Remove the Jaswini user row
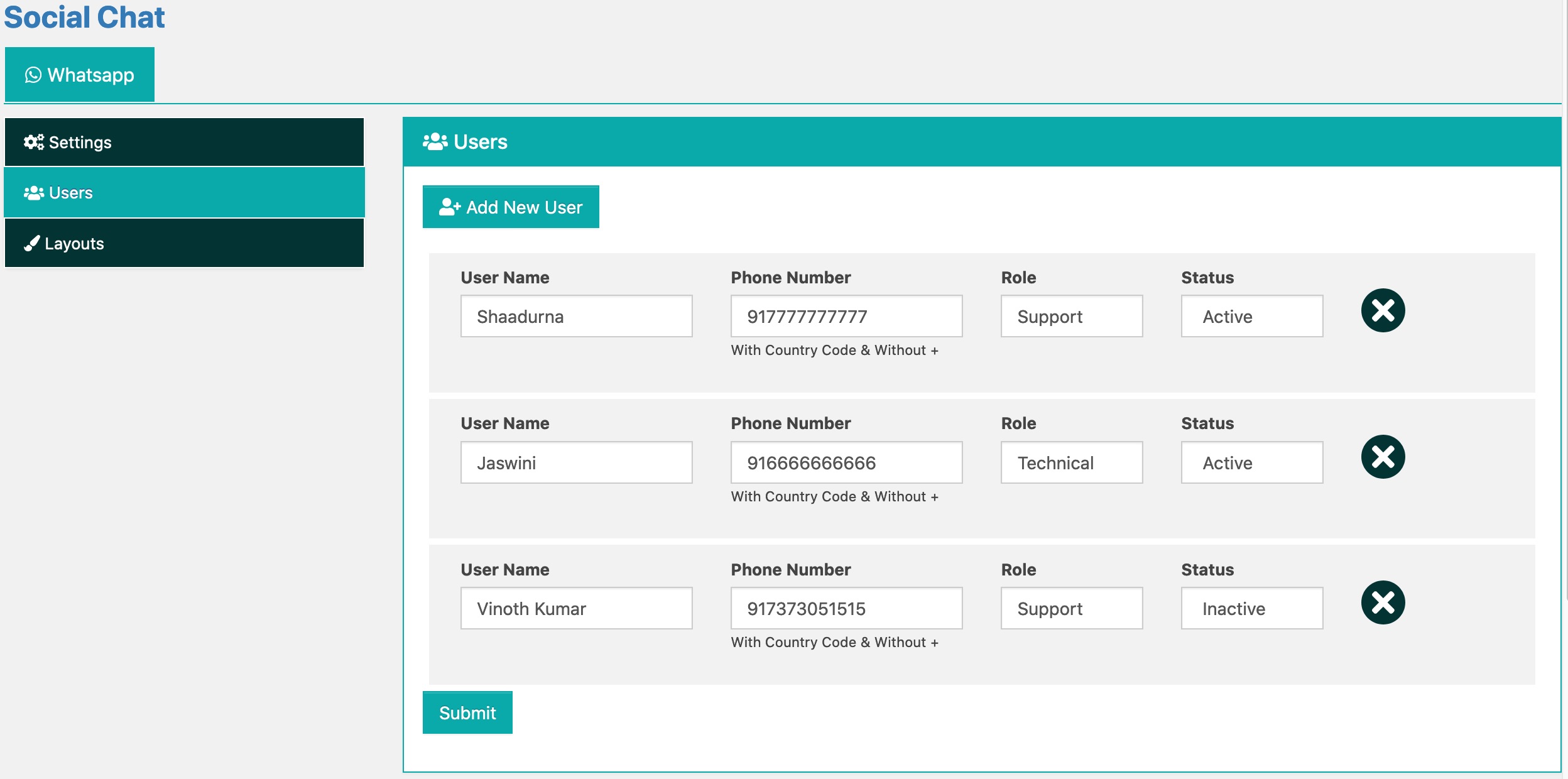 coord(1383,457)
